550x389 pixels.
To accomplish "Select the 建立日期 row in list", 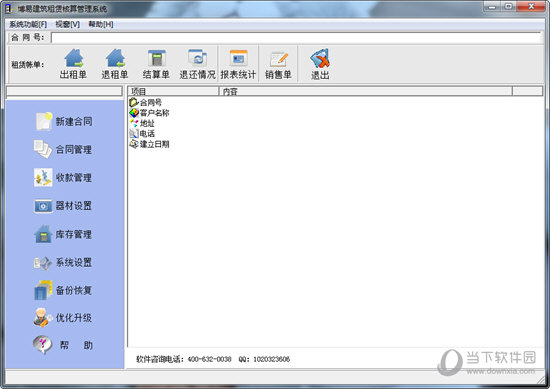I will [149, 144].
